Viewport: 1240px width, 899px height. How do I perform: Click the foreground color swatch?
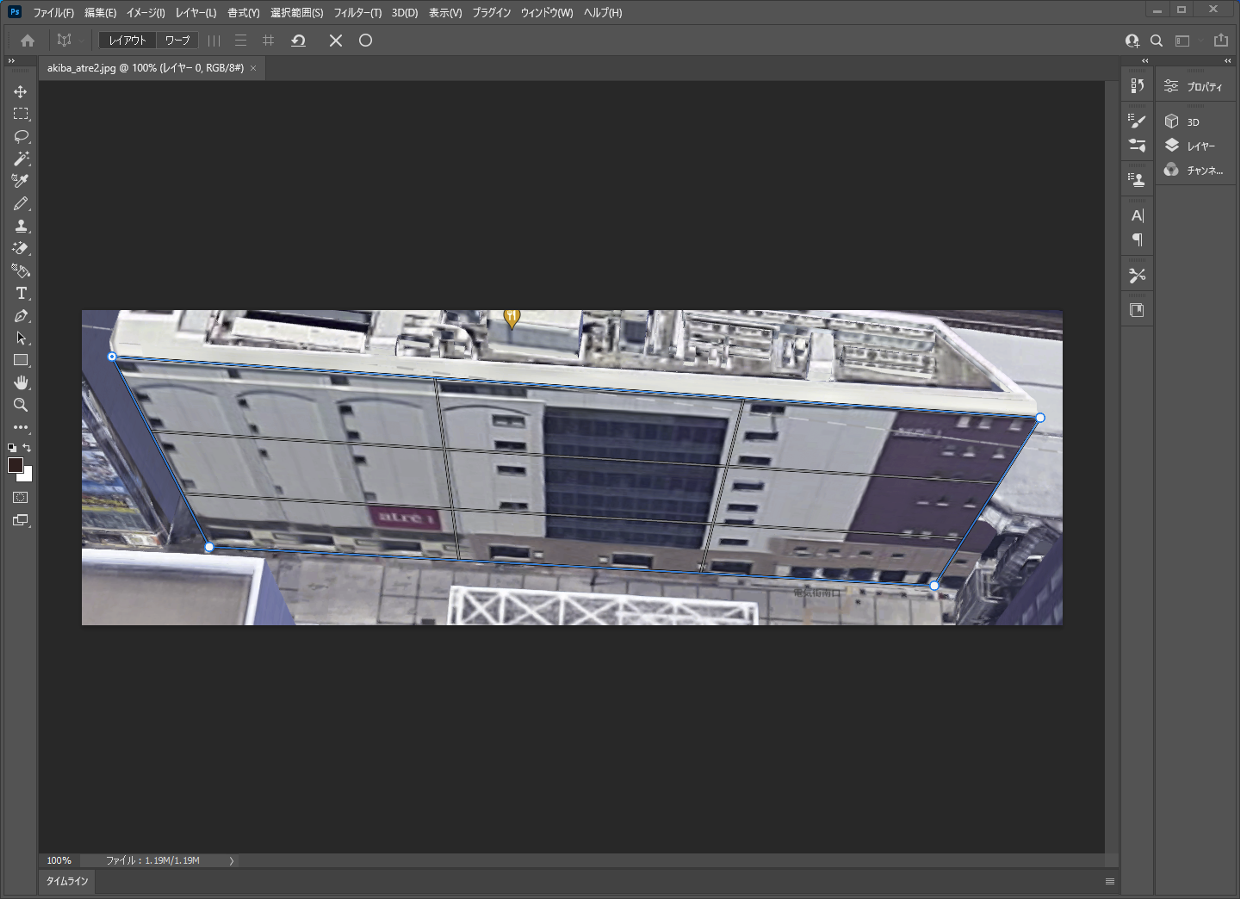coord(15,465)
